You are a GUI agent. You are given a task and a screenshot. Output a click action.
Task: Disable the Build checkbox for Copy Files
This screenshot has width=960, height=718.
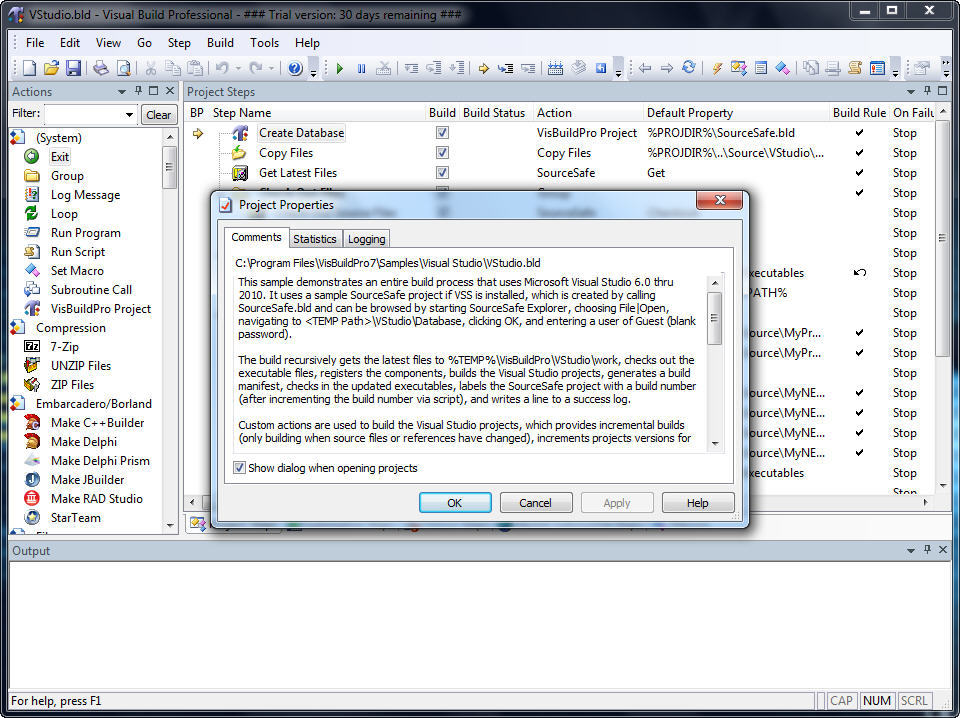pos(442,152)
